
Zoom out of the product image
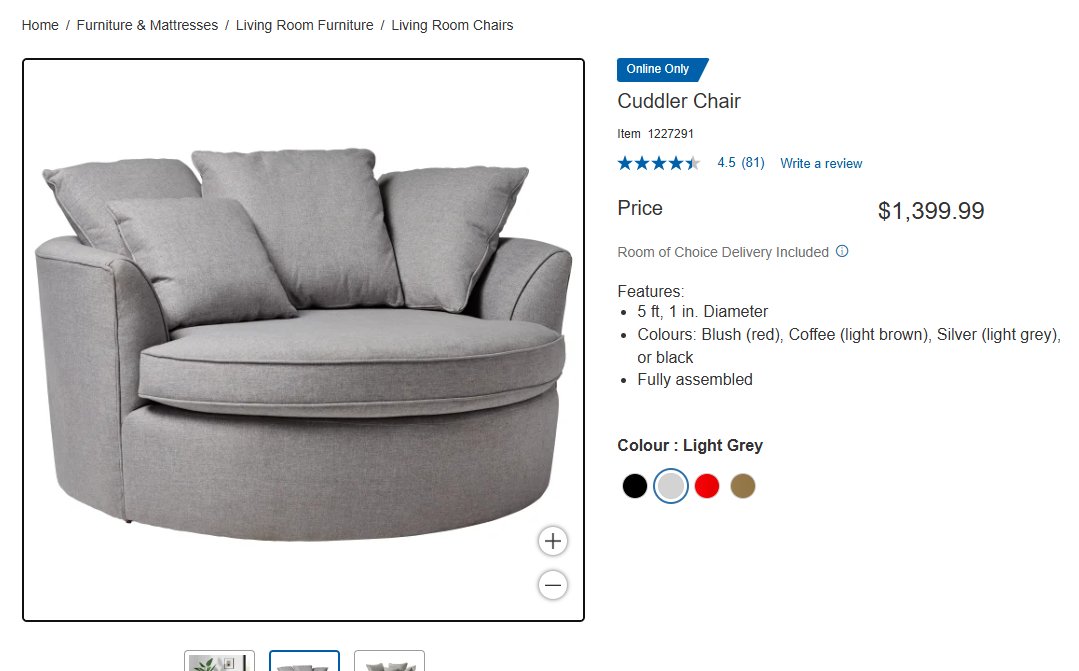[553, 586]
